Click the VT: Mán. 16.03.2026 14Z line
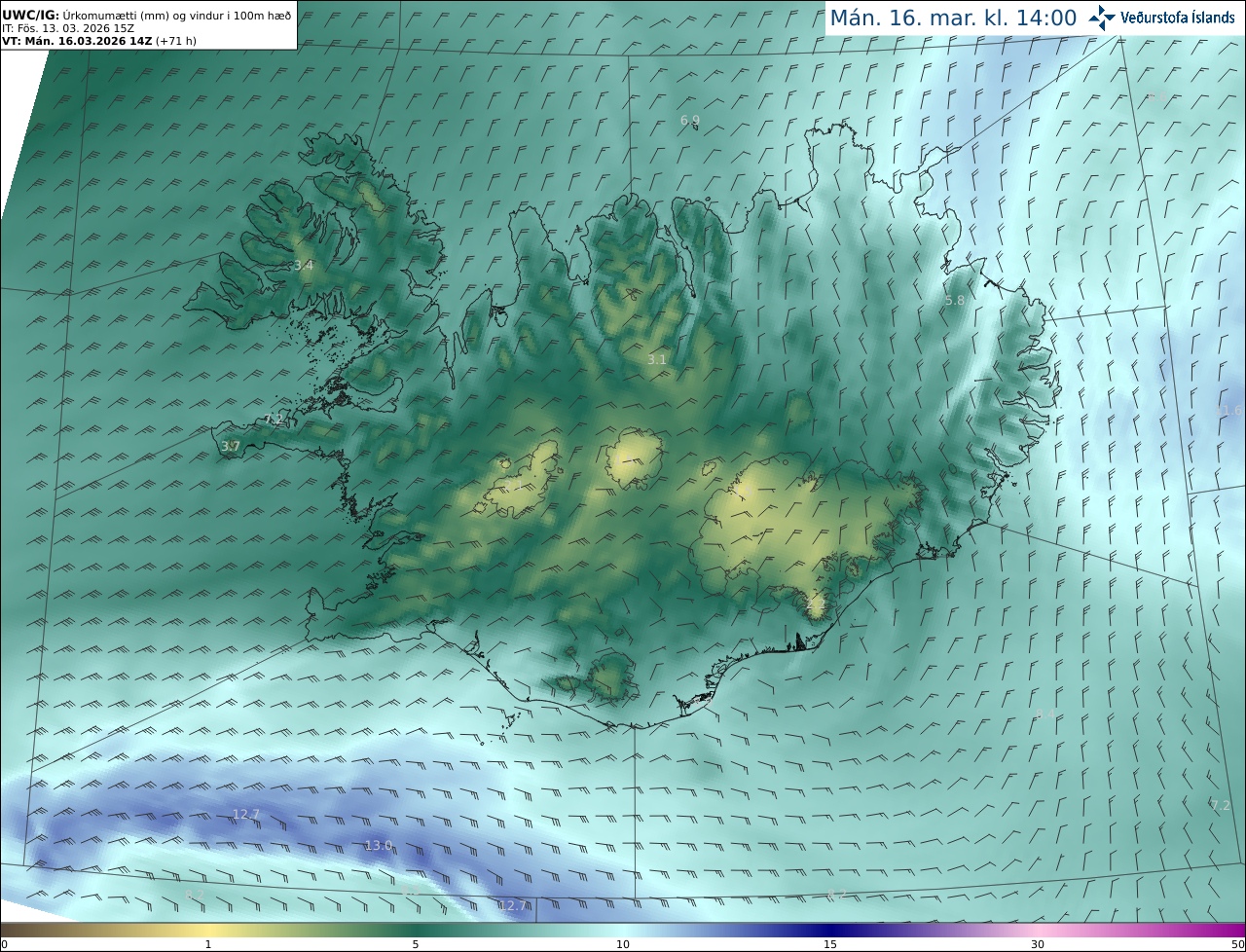 (98, 41)
